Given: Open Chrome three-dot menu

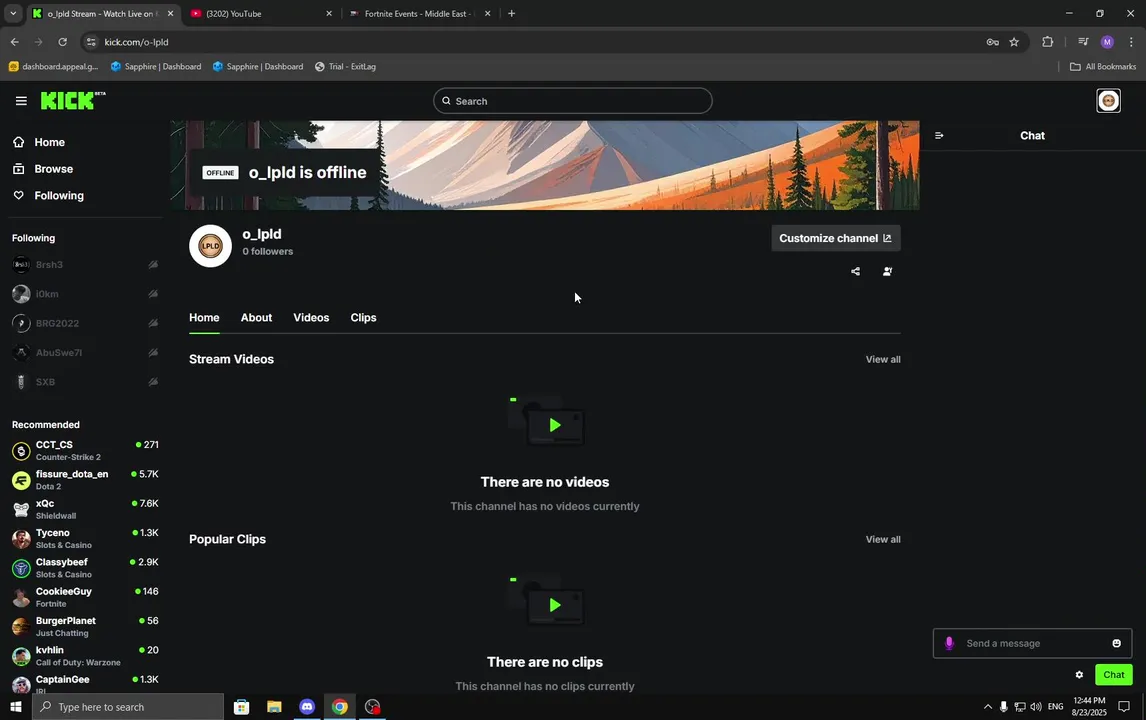Looking at the screenshot, I should click(x=1131, y=42).
